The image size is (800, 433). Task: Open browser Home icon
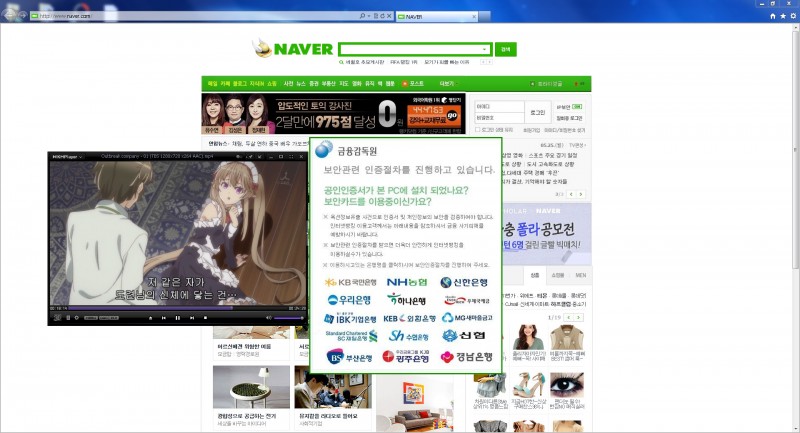[x=771, y=16]
